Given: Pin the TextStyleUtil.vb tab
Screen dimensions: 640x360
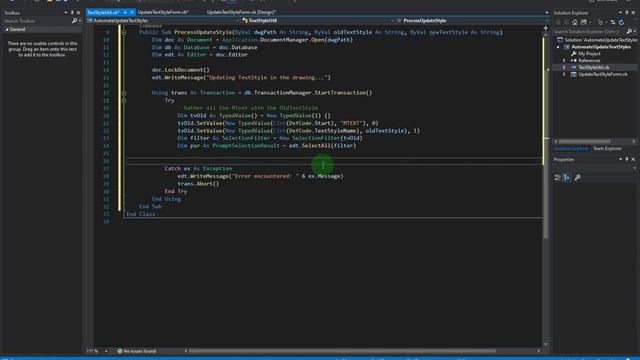Looking at the screenshot, I should coord(125,12).
